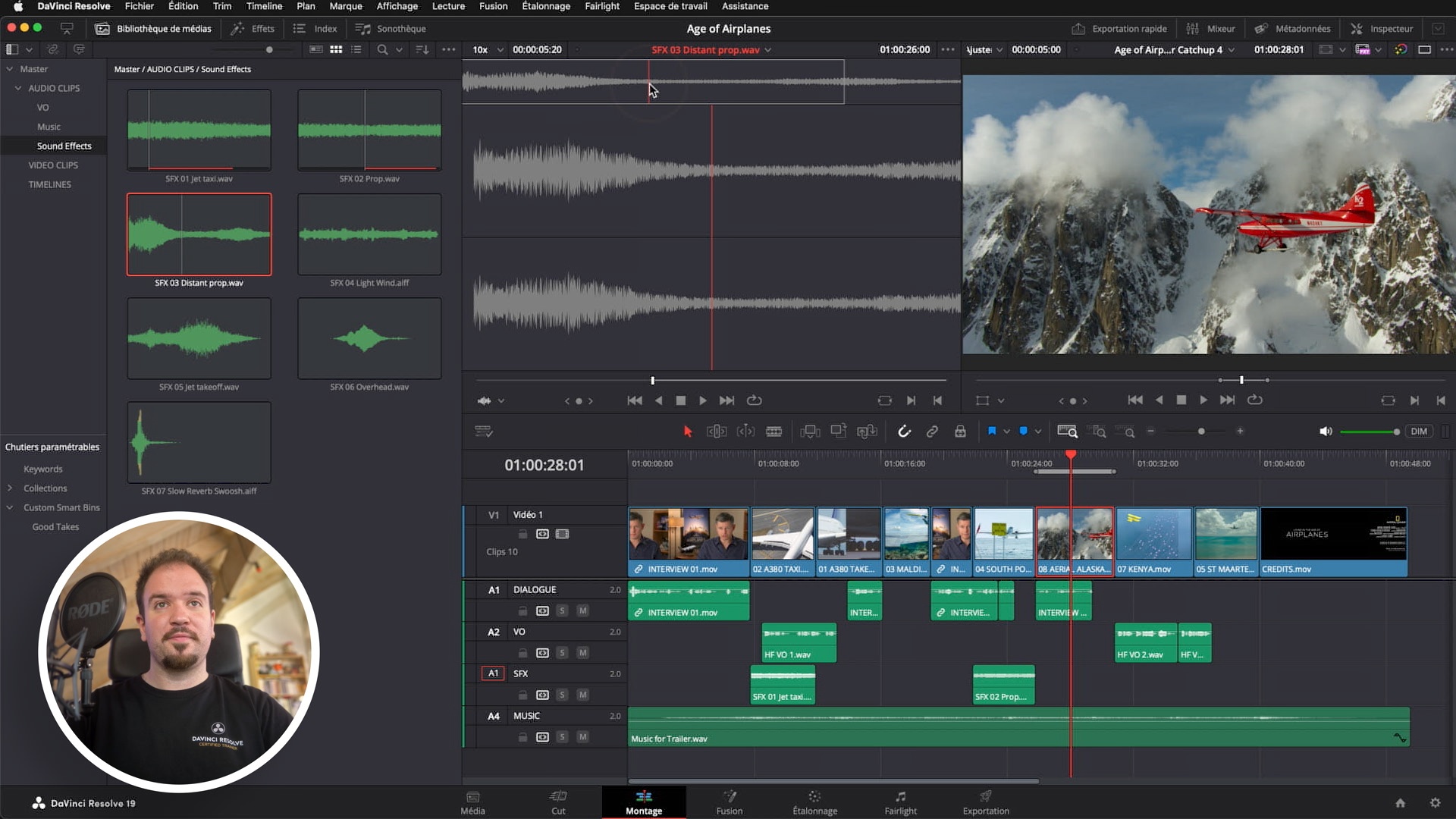Toggle the linked selection chain icon

[932, 431]
